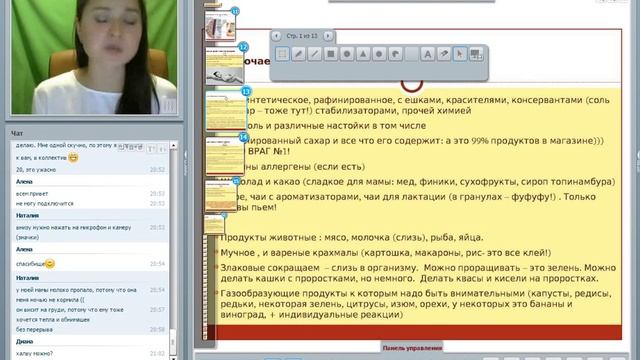The image size is (640, 360).
Task: Click slide line starting 'Газообразующие продукты'
Action: 416,304
